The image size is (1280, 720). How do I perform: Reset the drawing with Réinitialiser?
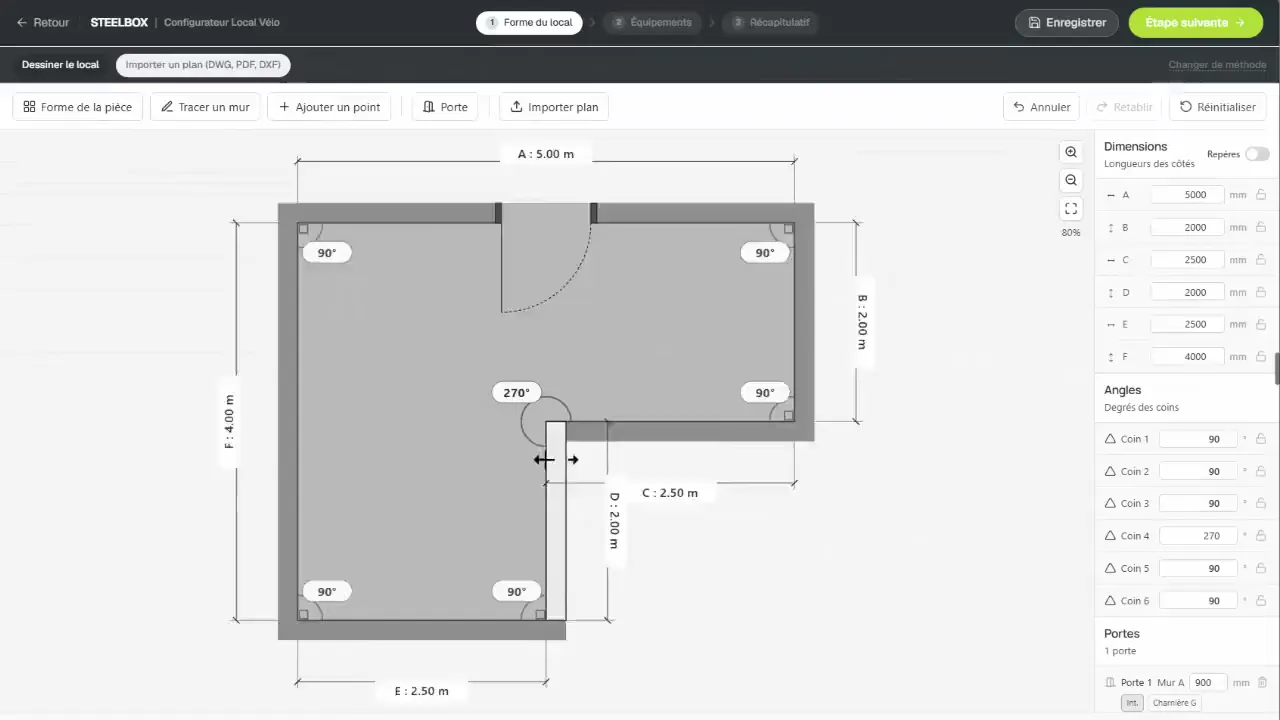(1217, 107)
